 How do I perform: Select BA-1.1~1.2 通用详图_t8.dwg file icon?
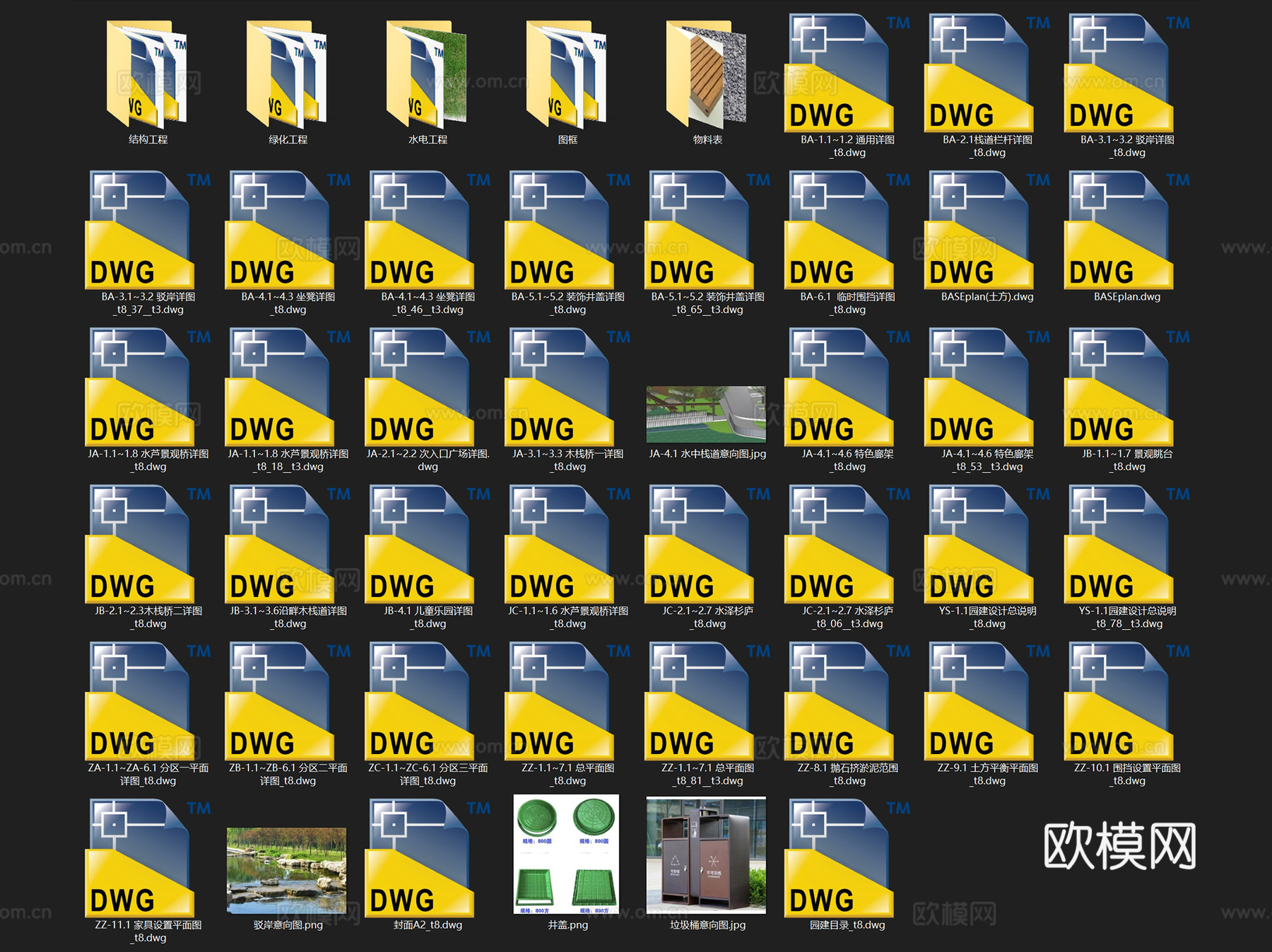(847, 73)
